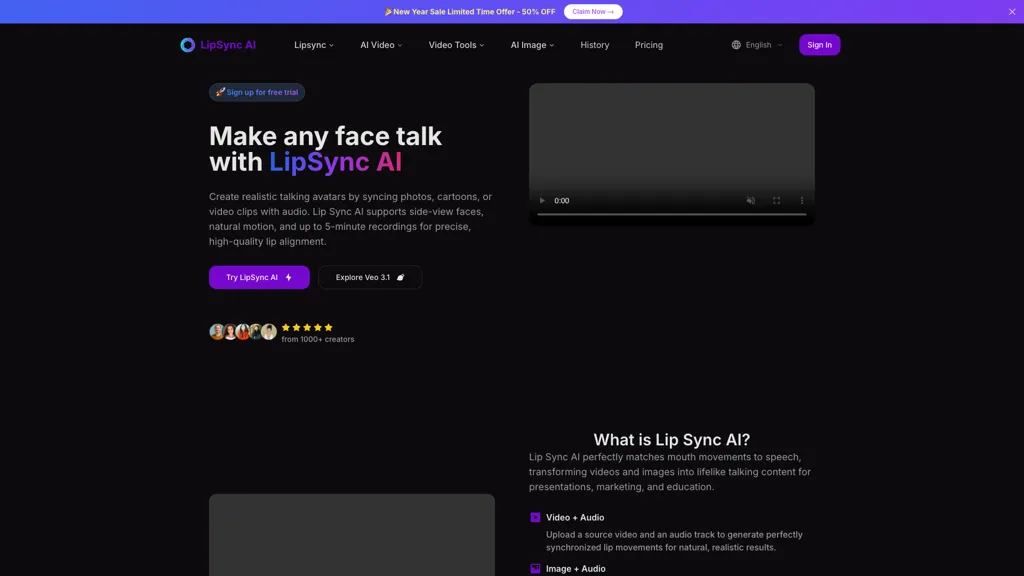The width and height of the screenshot is (1024, 576).
Task: Expand the AI Video menu
Action: [379, 44]
